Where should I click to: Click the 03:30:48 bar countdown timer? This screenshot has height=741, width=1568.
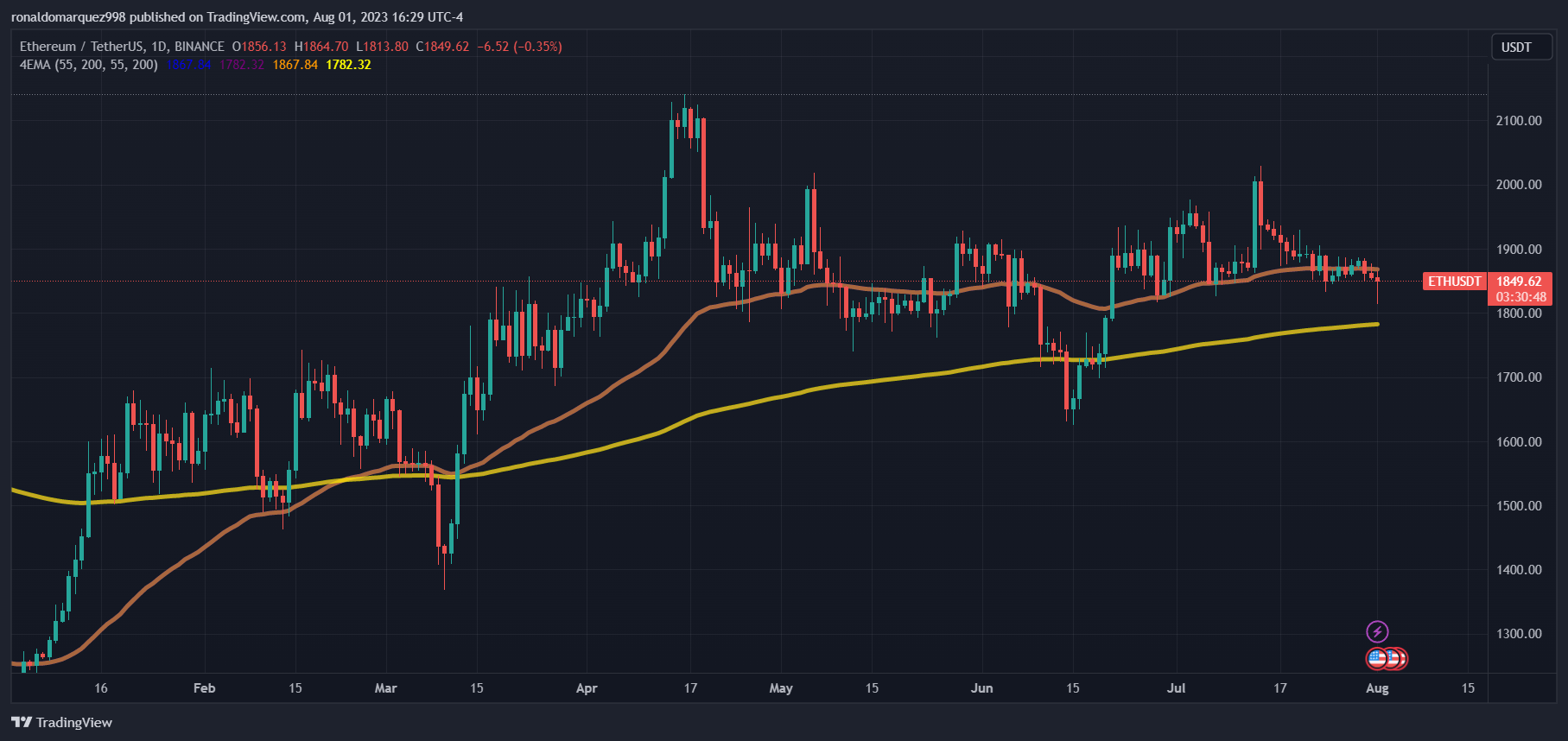(x=1520, y=297)
